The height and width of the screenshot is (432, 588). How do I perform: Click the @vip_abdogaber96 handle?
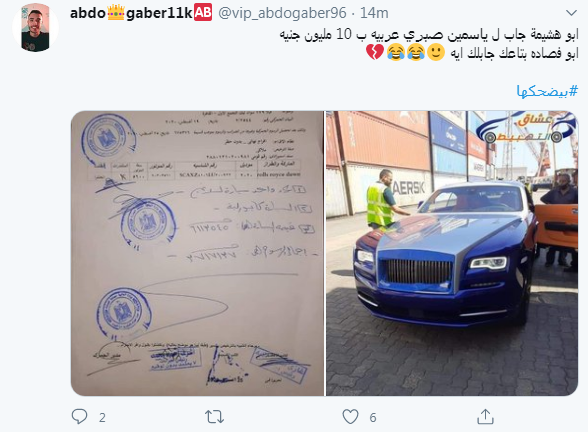(282, 13)
